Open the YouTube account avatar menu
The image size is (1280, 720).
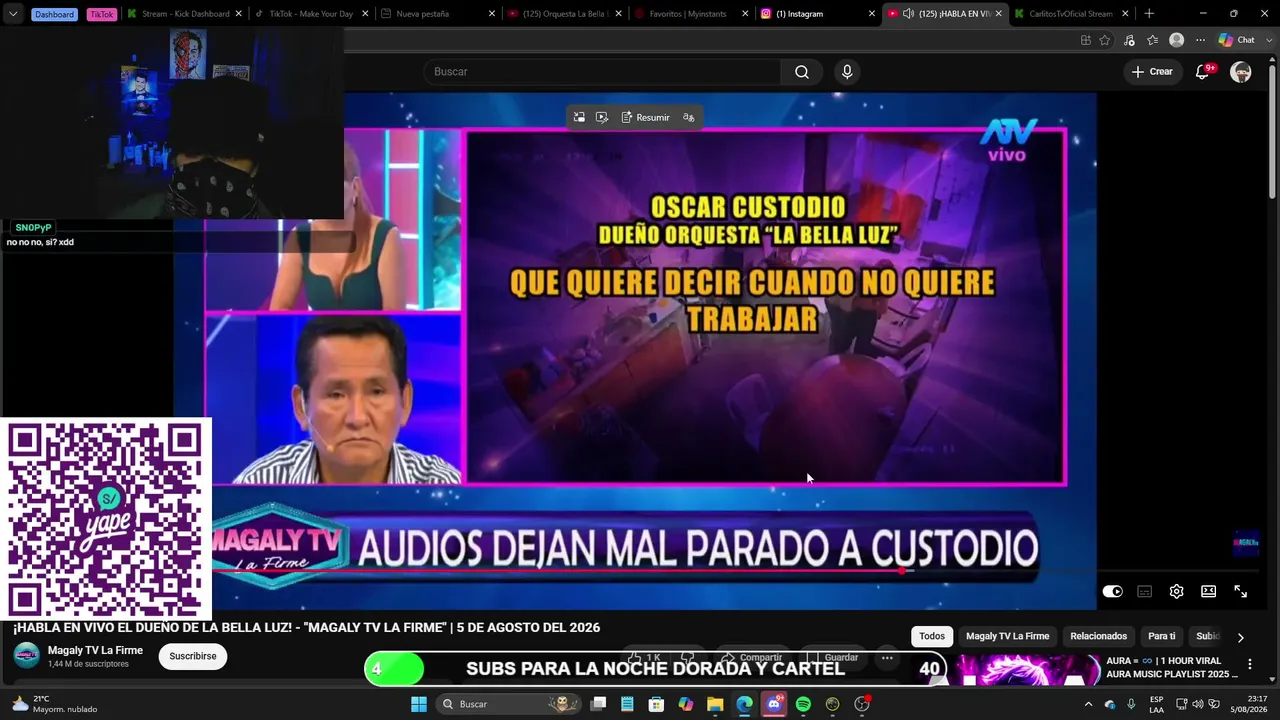tap(1241, 72)
